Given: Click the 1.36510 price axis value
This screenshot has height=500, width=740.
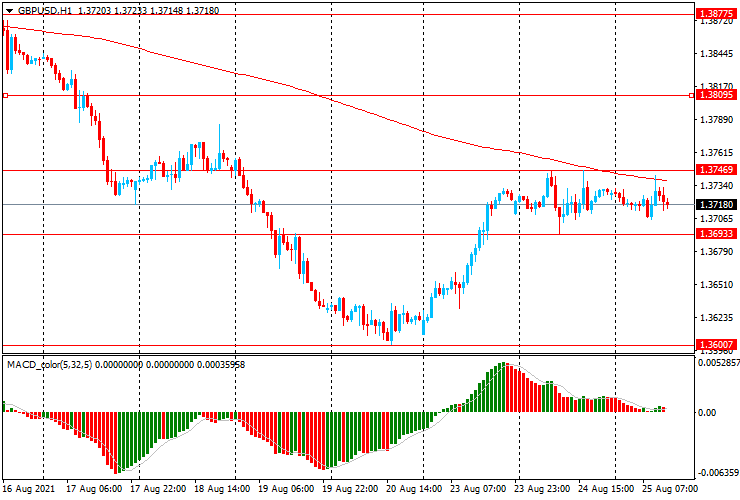Looking at the screenshot, I should tap(717, 285).
